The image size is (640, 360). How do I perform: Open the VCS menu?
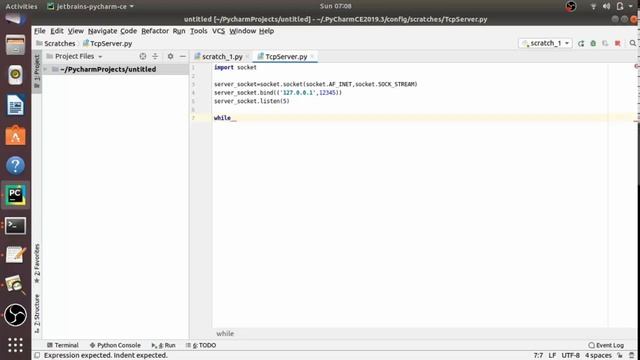coord(218,31)
